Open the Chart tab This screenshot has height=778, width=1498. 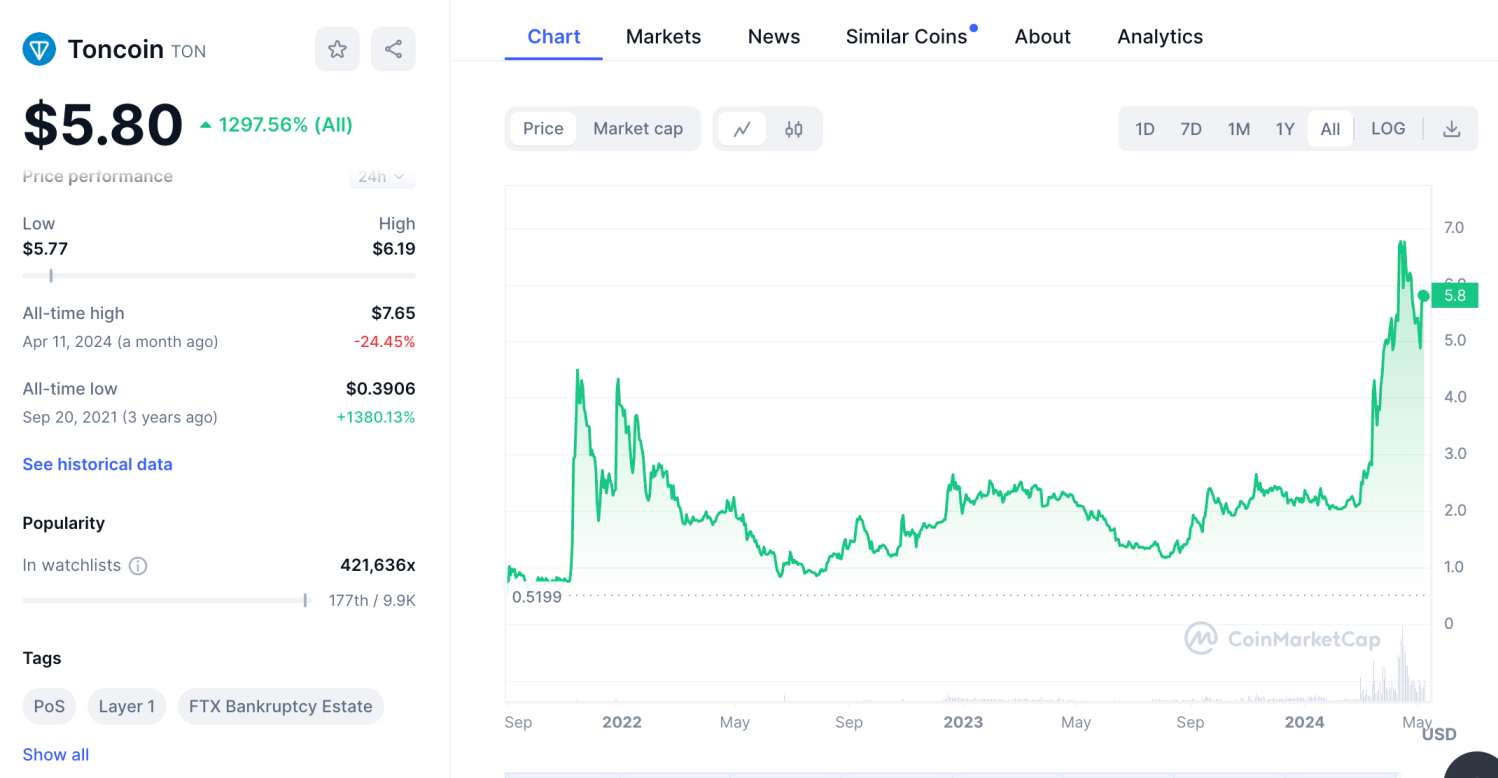coord(554,37)
